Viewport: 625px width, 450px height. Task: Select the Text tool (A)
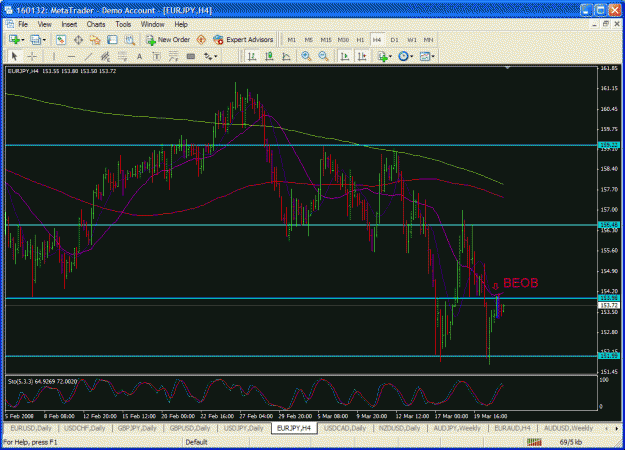click(140, 56)
